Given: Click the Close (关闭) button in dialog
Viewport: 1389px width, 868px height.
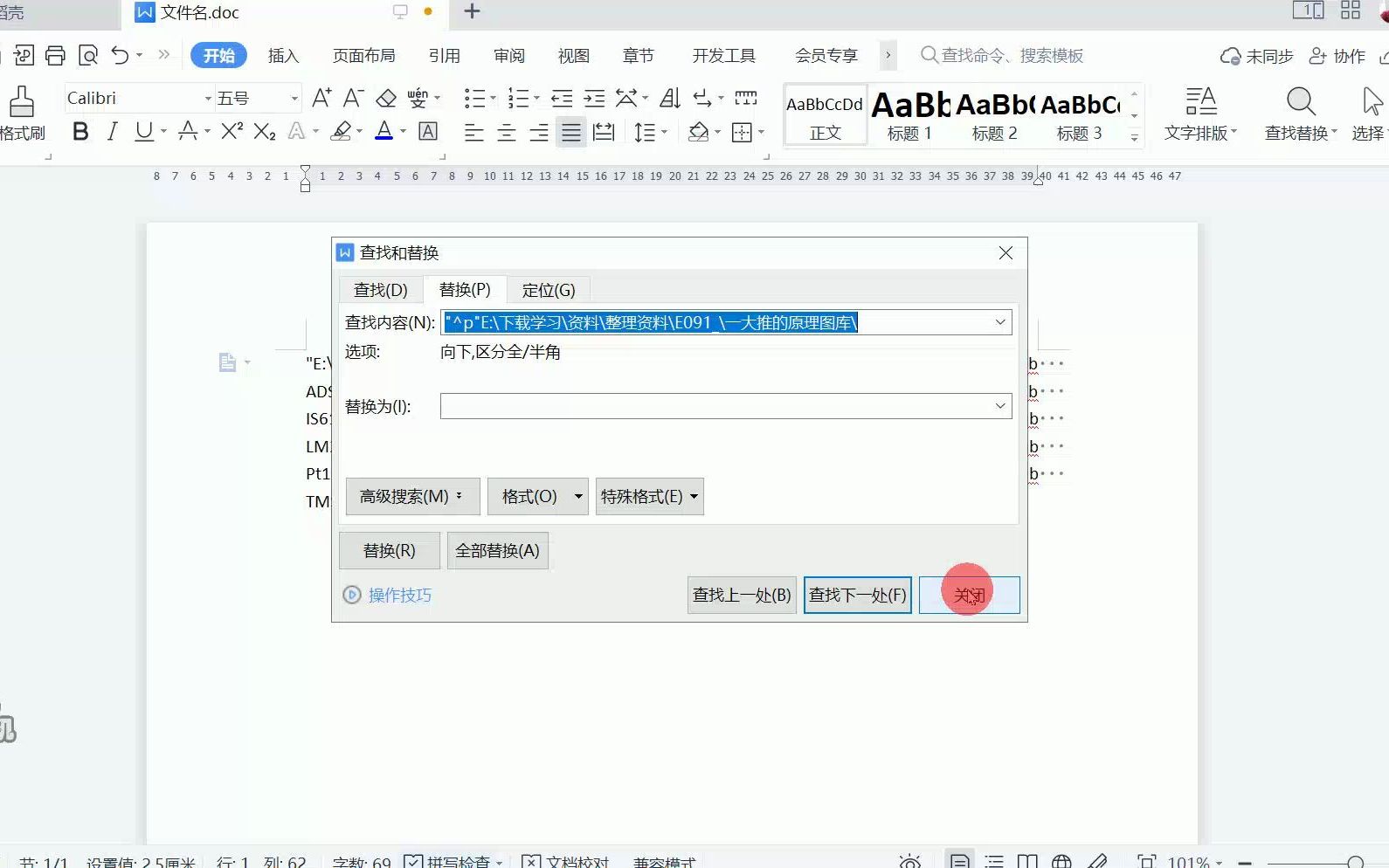Looking at the screenshot, I should tap(970, 596).
